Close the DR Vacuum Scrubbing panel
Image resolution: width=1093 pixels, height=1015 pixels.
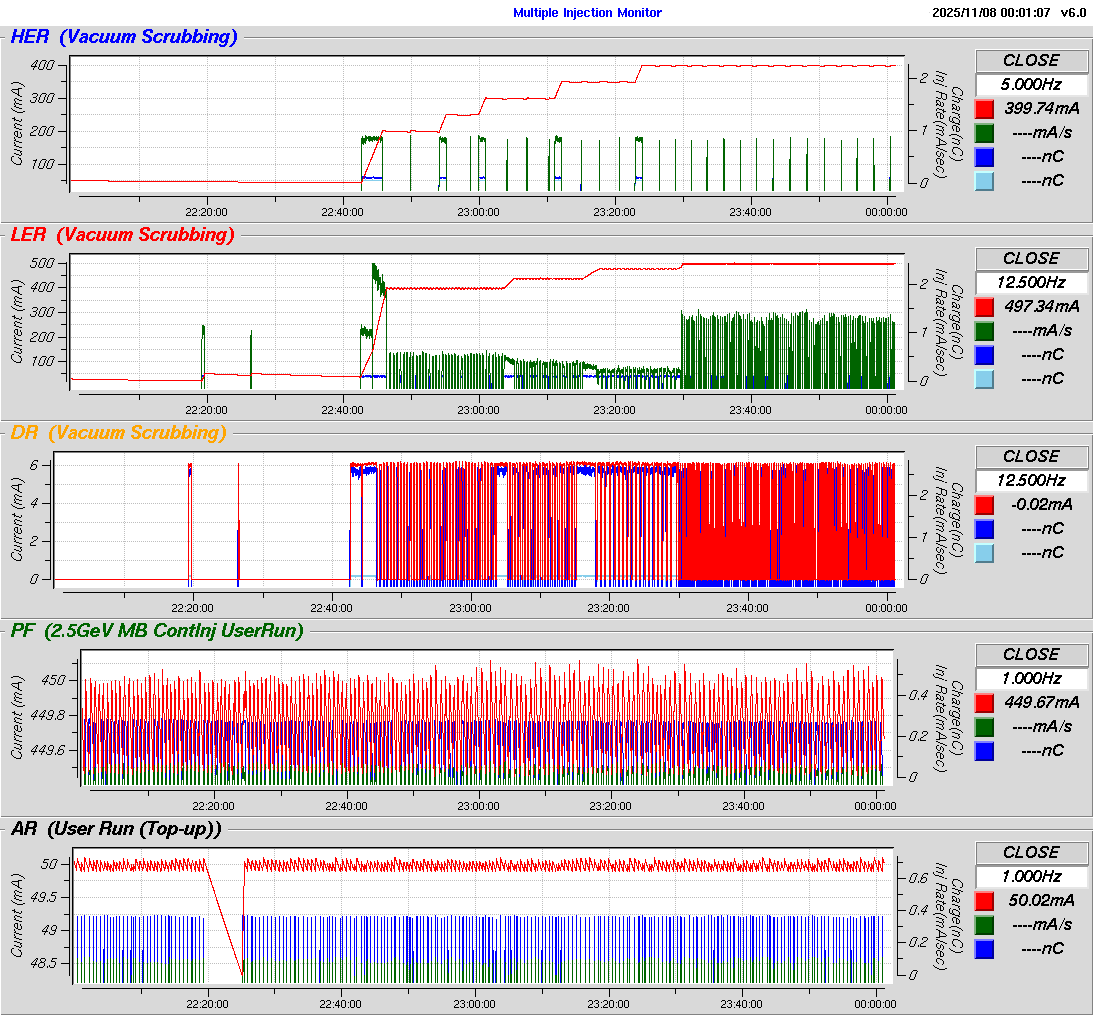click(x=1031, y=456)
